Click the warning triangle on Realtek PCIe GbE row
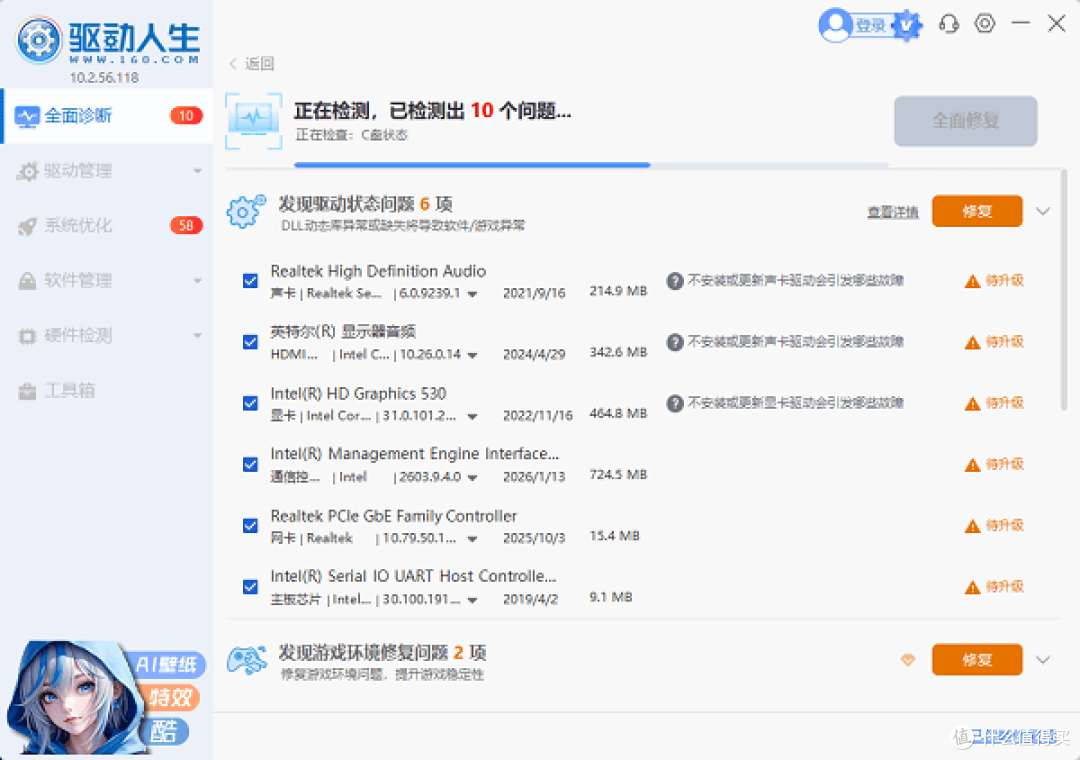Viewport: 1080px width, 760px height. tap(973, 526)
